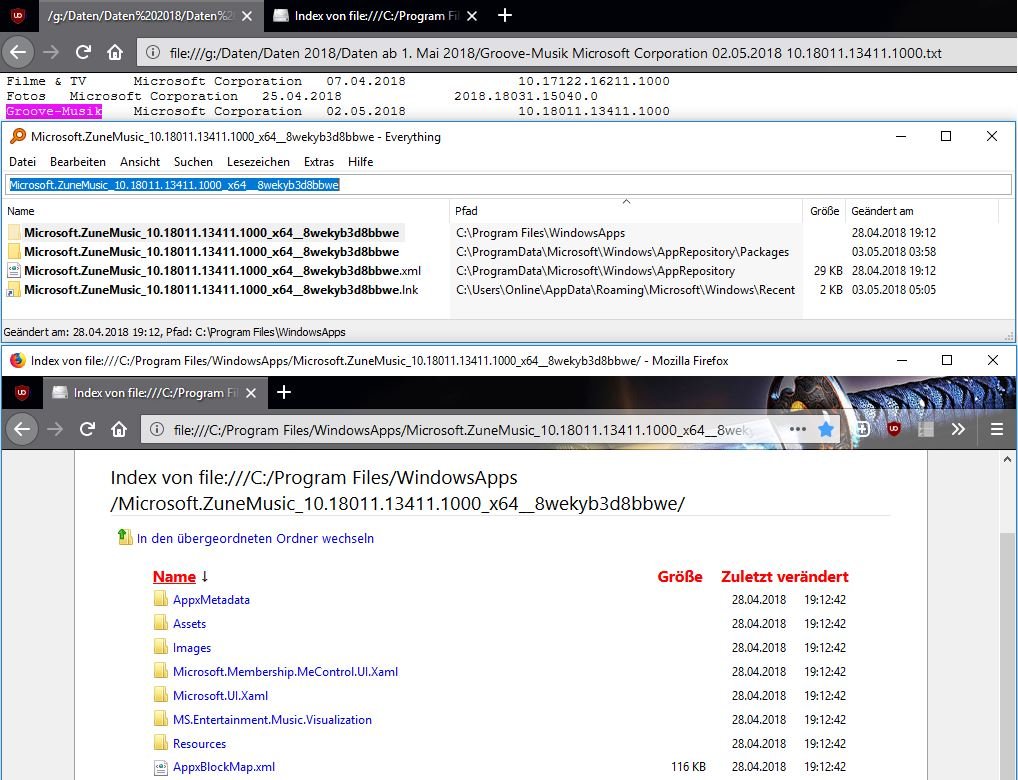Open the Microsoft.UI.Xaml folder

click(220, 696)
